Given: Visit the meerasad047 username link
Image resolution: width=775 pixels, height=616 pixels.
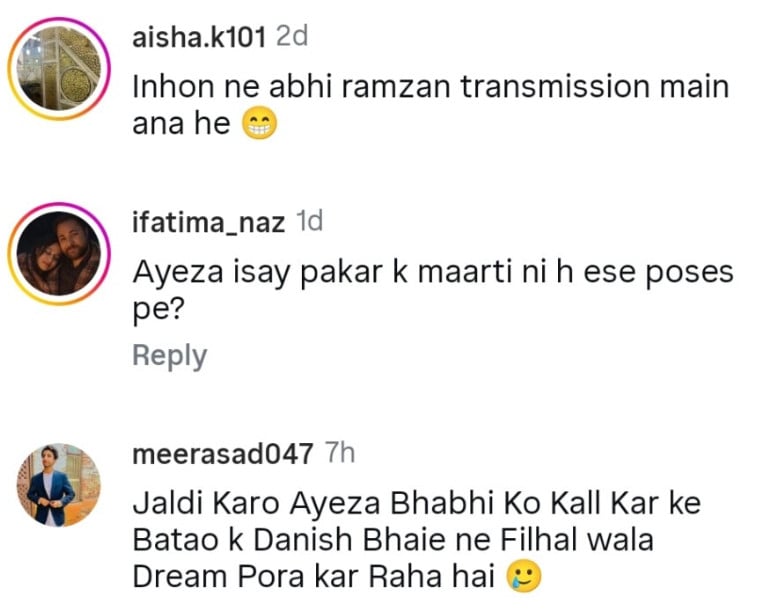Looking at the screenshot, I should [x=223, y=453].
